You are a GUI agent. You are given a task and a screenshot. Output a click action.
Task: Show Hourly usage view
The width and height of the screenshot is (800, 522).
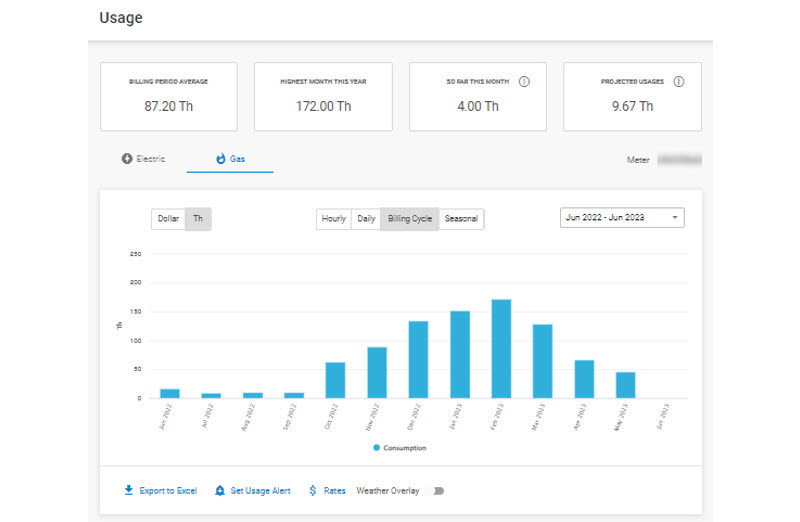[333, 219]
